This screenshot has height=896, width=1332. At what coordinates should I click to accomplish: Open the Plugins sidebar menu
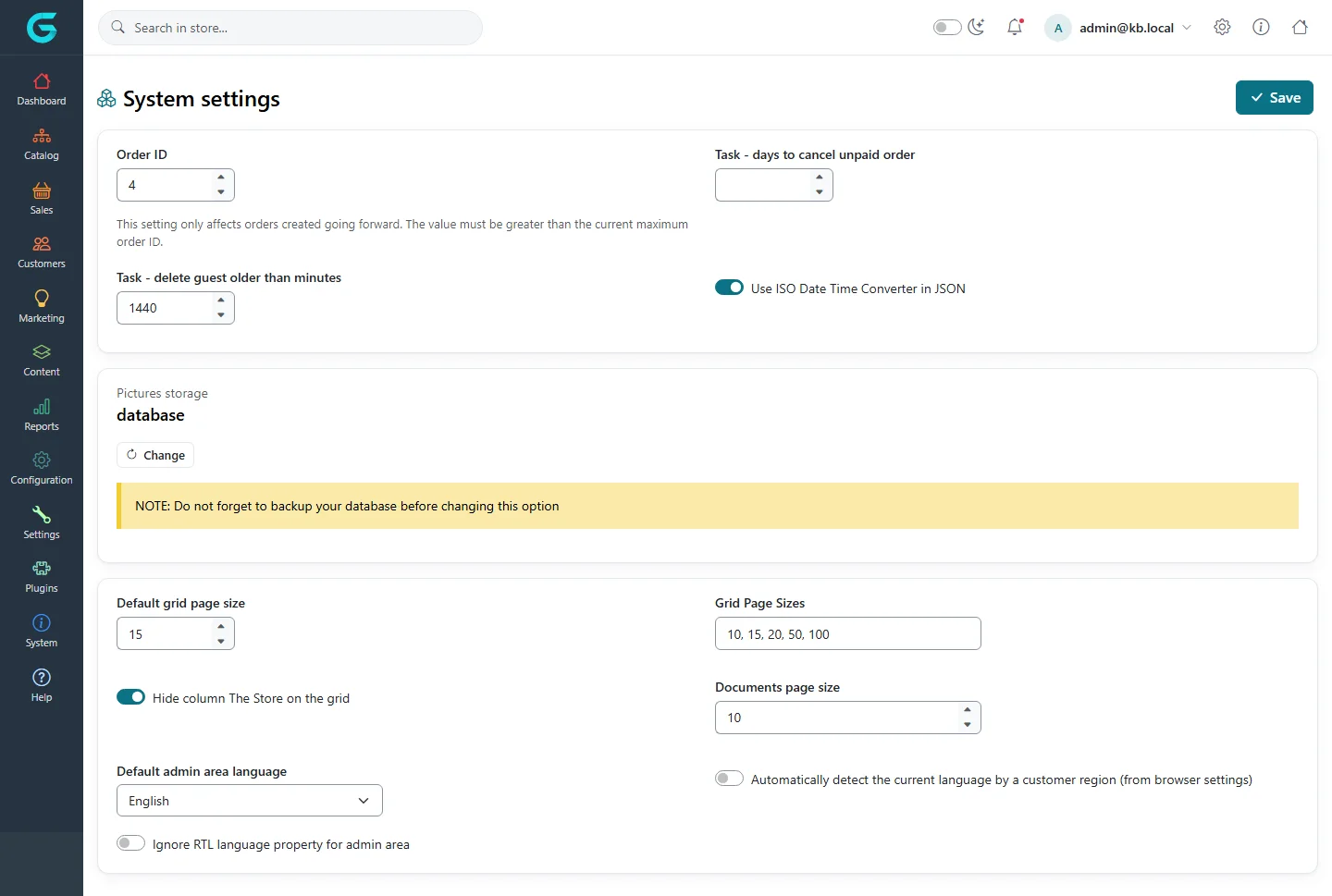[x=42, y=577]
